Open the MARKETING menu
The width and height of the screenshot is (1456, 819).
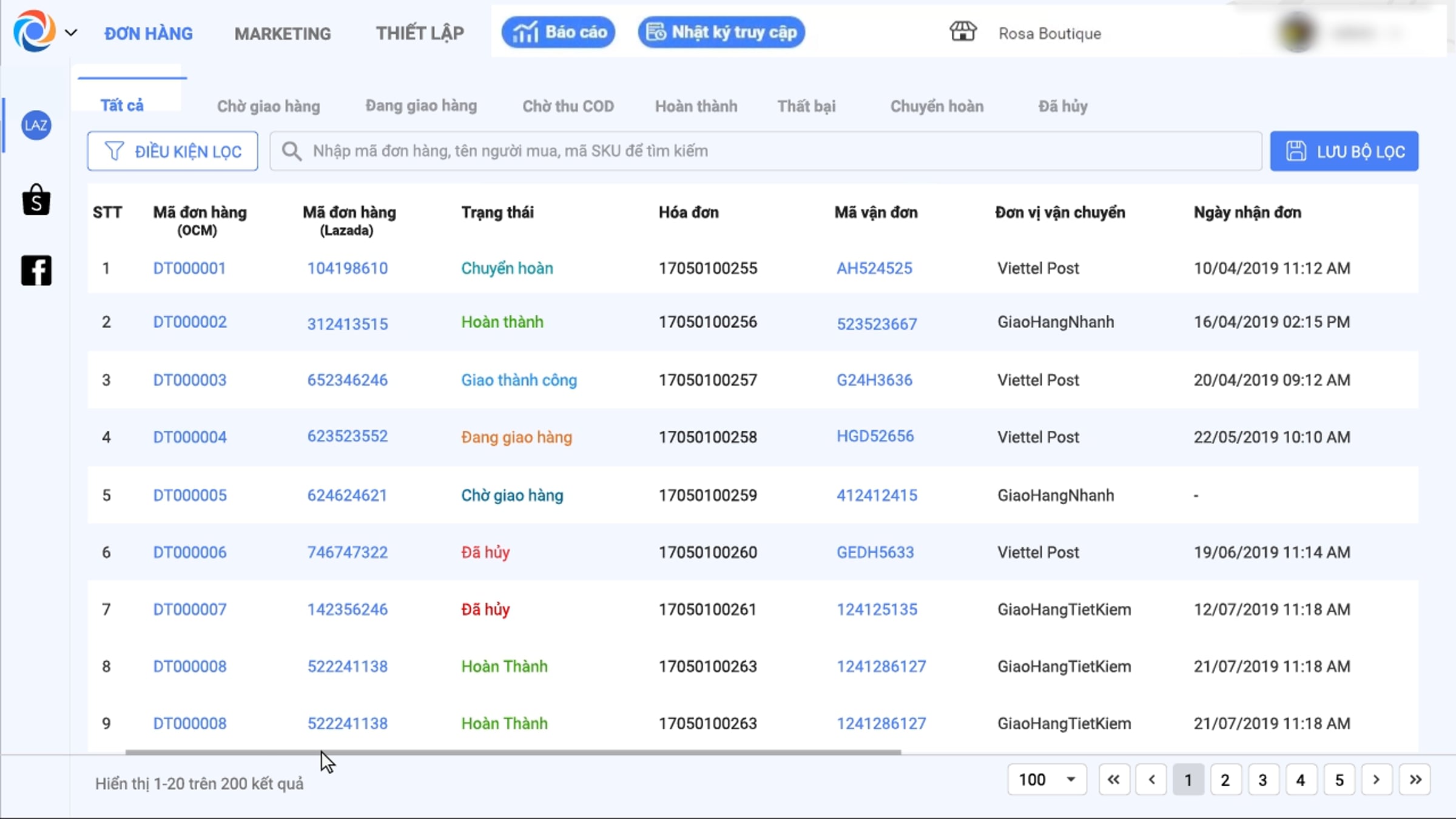click(x=283, y=33)
